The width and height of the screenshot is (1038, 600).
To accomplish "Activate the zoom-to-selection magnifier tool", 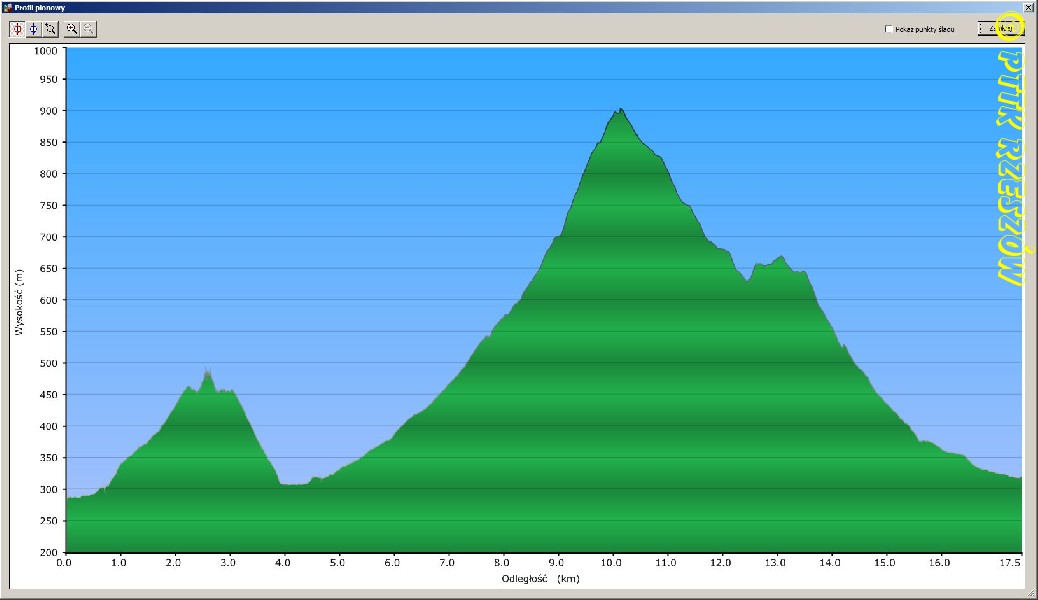I will (50, 29).
